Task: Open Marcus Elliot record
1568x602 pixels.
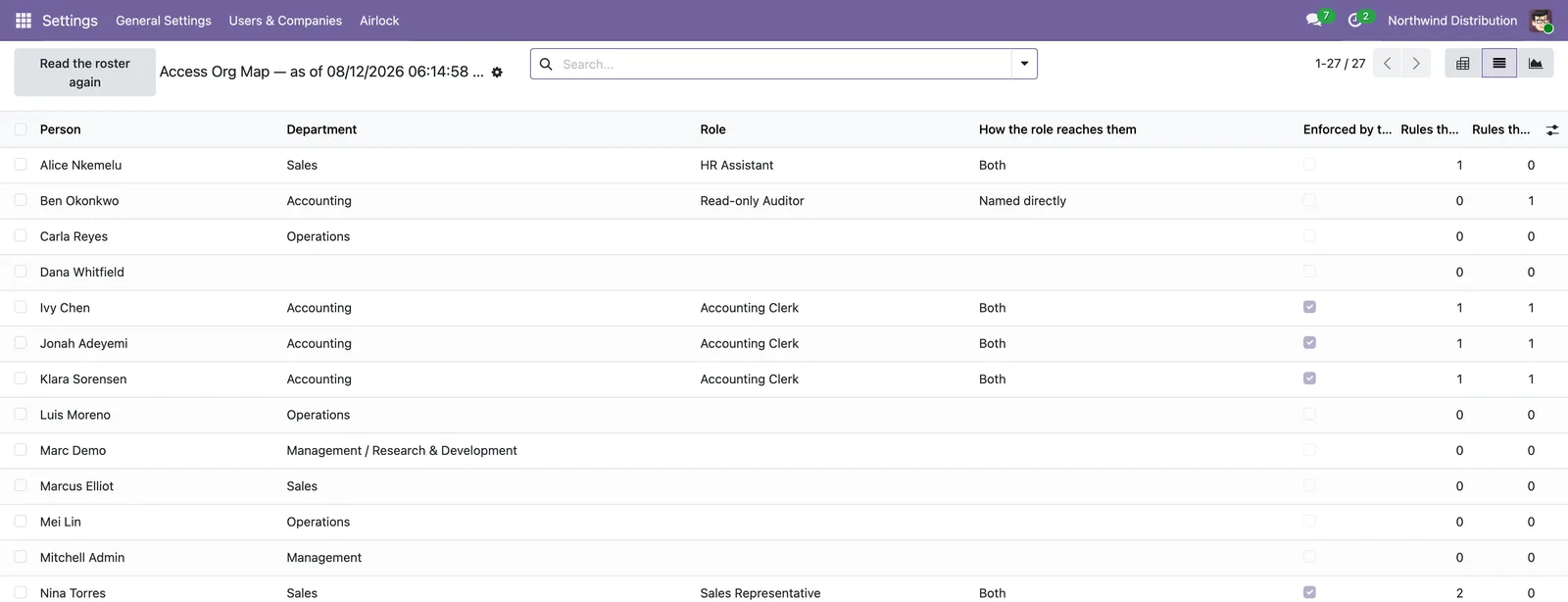Action: [x=76, y=486]
